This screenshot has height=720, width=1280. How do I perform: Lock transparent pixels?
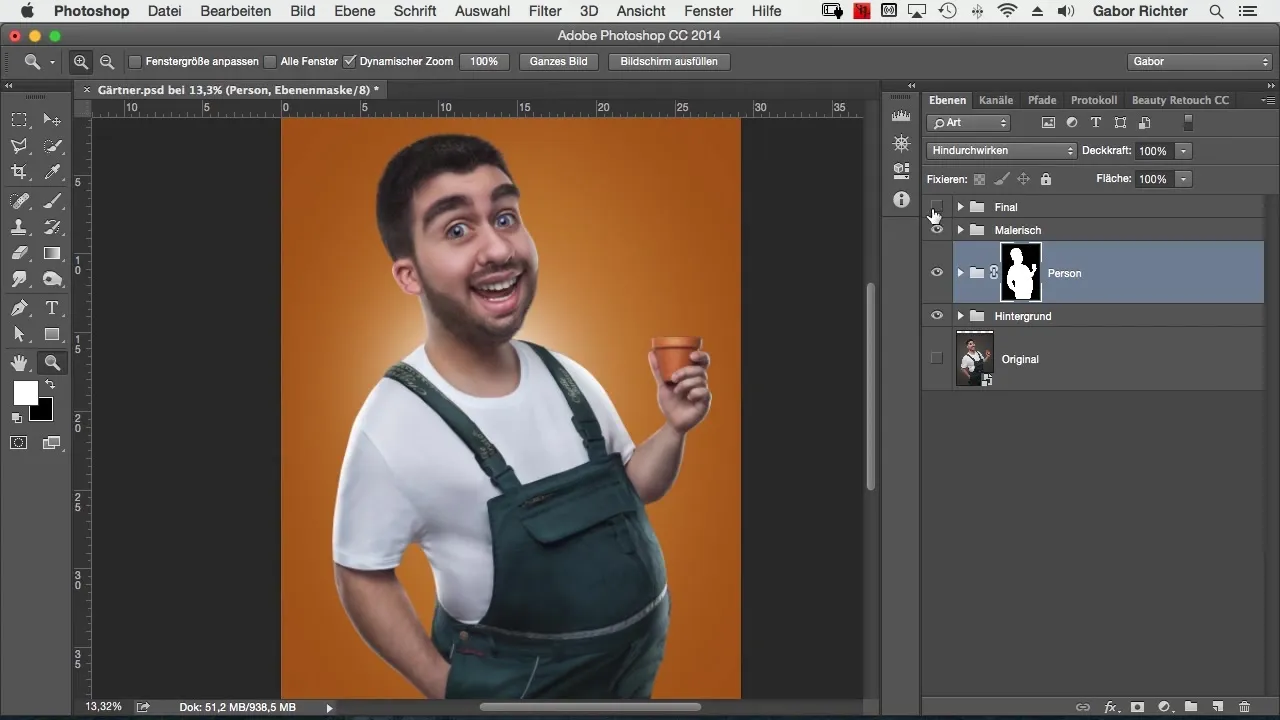980,179
